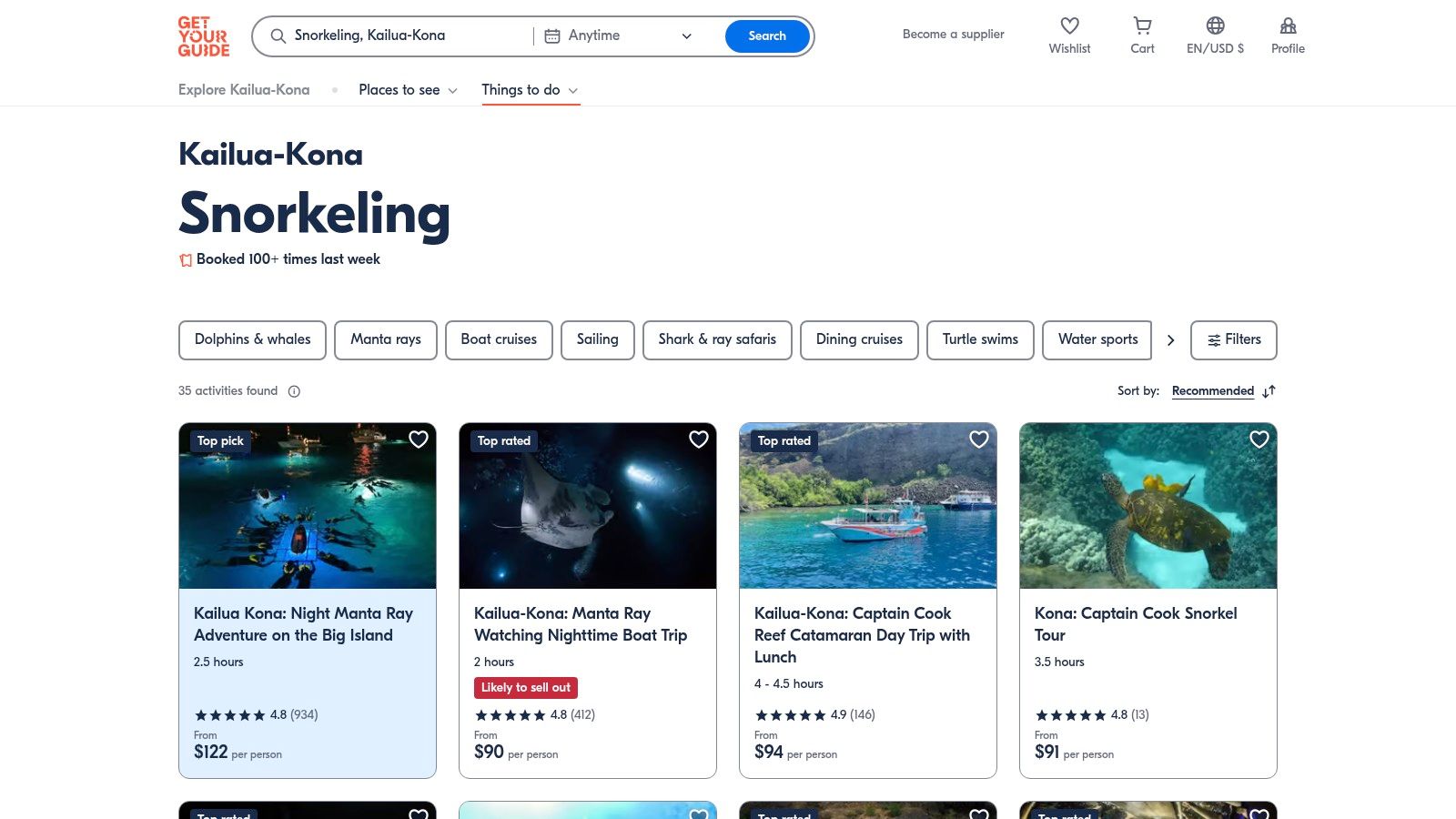Click the manta ray underwater photo
Image resolution: width=1456 pixels, height=819 pixels.
click(588, 506)
